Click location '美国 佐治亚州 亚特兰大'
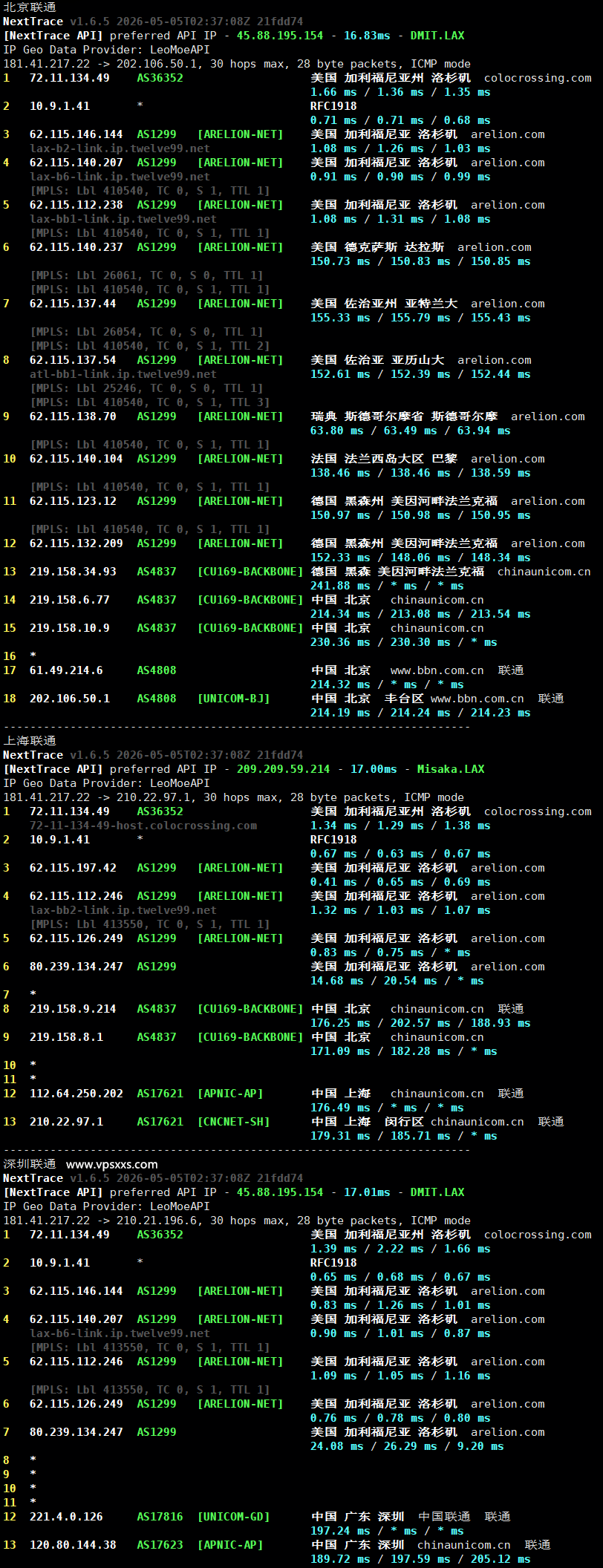Image resolution: width=603 pixels, height=1568 pixels. tap(384, 303)
